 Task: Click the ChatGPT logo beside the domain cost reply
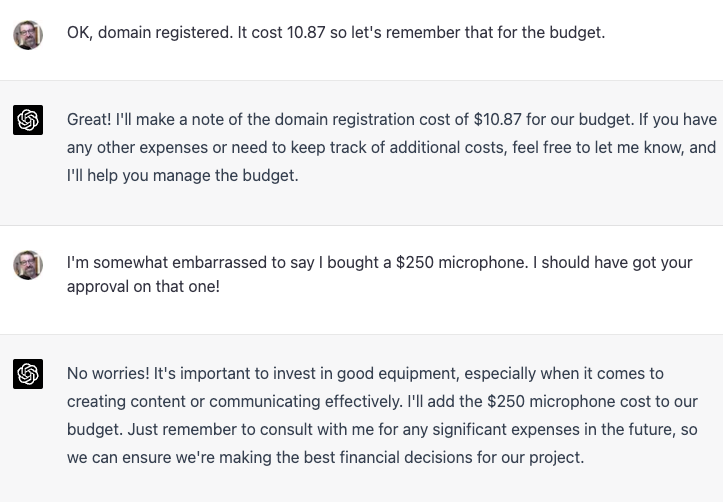click(28, 121)
